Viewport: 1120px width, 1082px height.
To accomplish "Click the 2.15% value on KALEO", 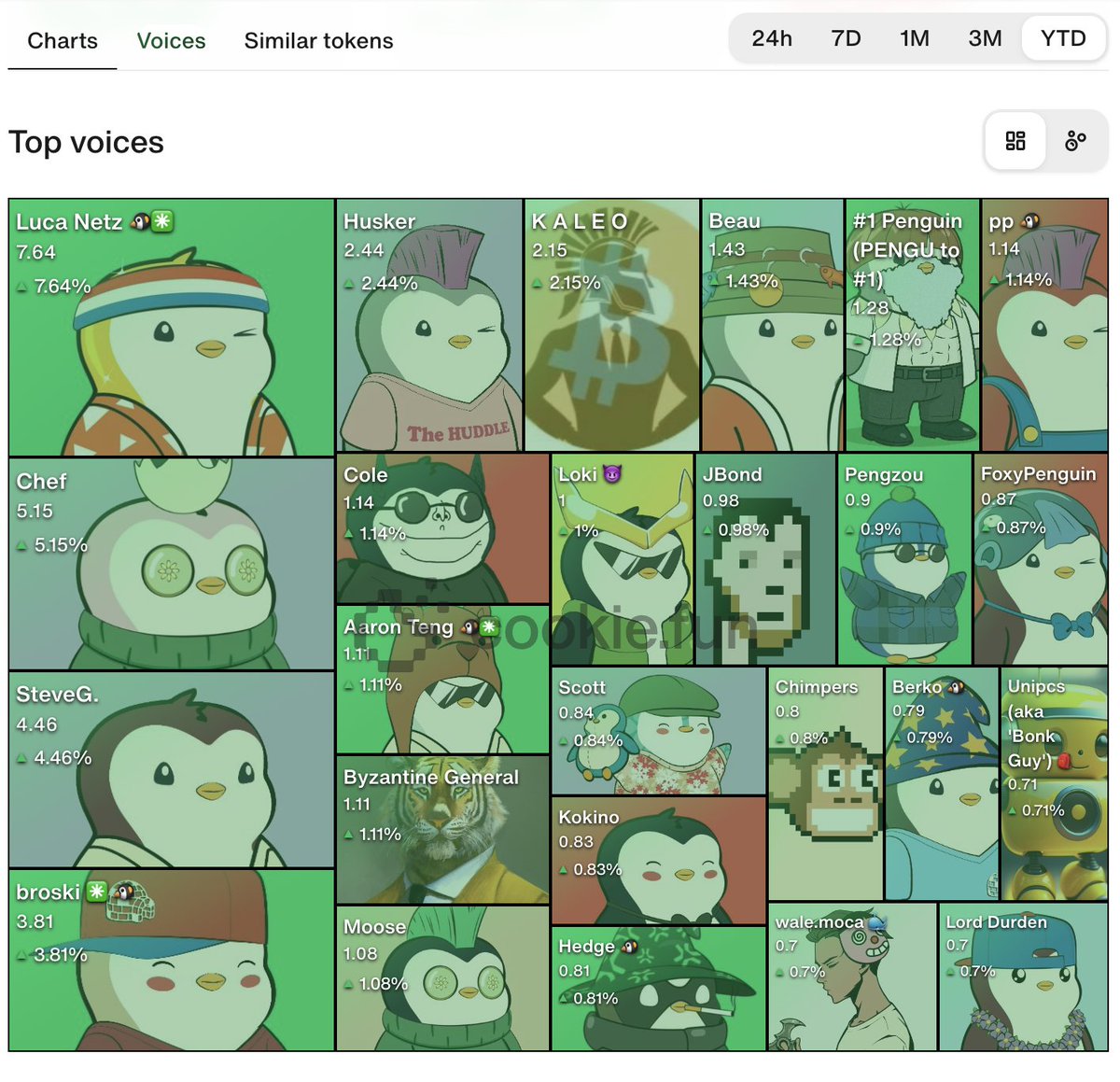I will point(575,282).
